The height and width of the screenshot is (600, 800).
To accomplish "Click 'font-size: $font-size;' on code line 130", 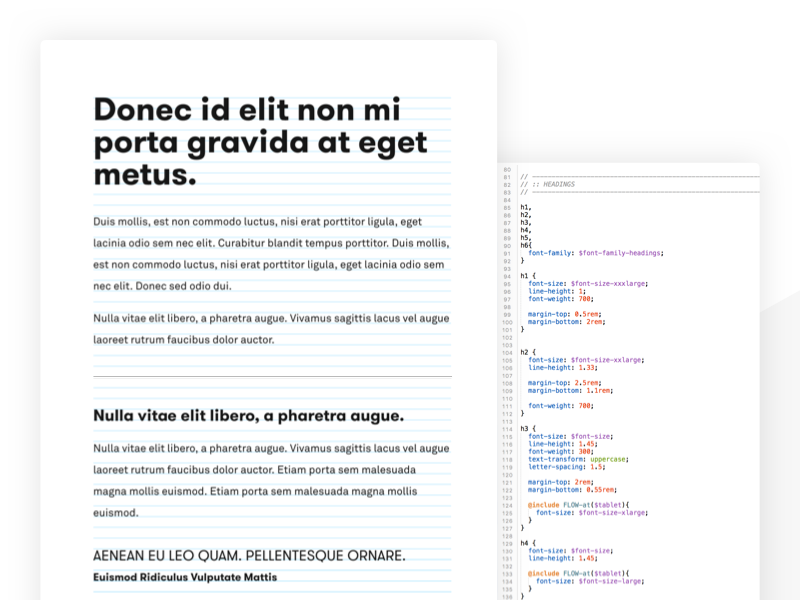I will [x=571, y=551].
